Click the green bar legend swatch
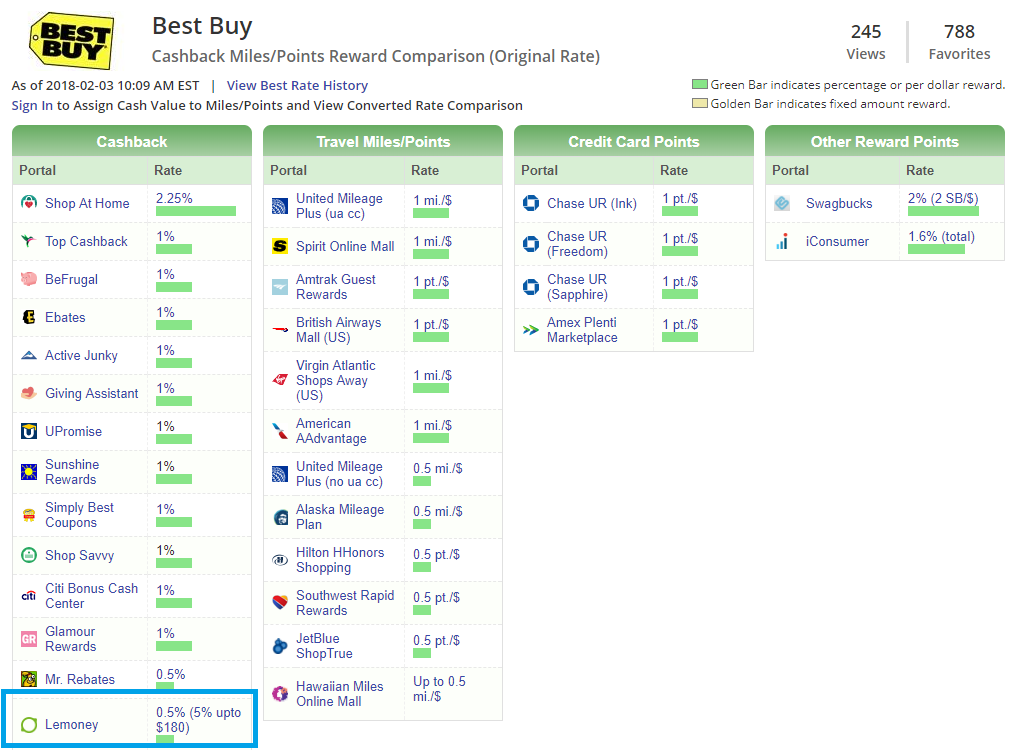The image size is (1021, 750). click(x=700, y=84)
